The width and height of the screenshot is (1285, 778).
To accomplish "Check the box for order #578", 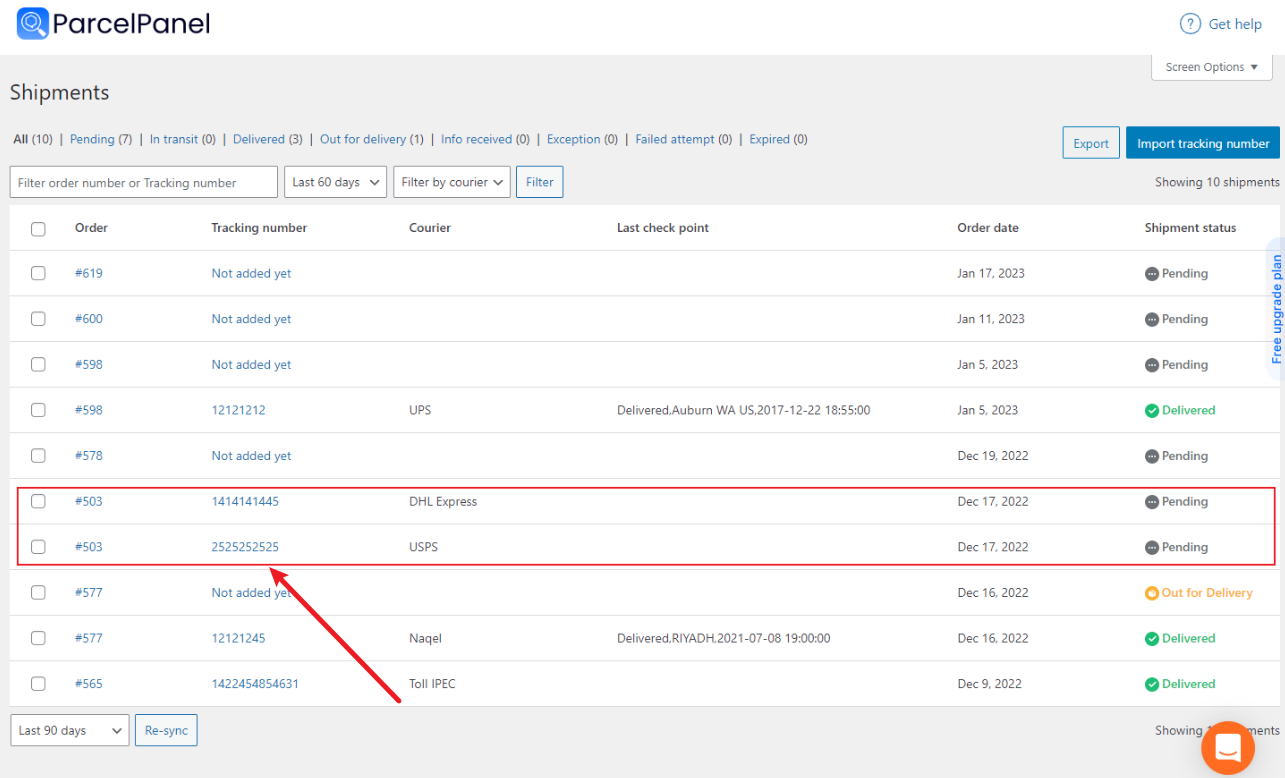I will tap(38, 456).
